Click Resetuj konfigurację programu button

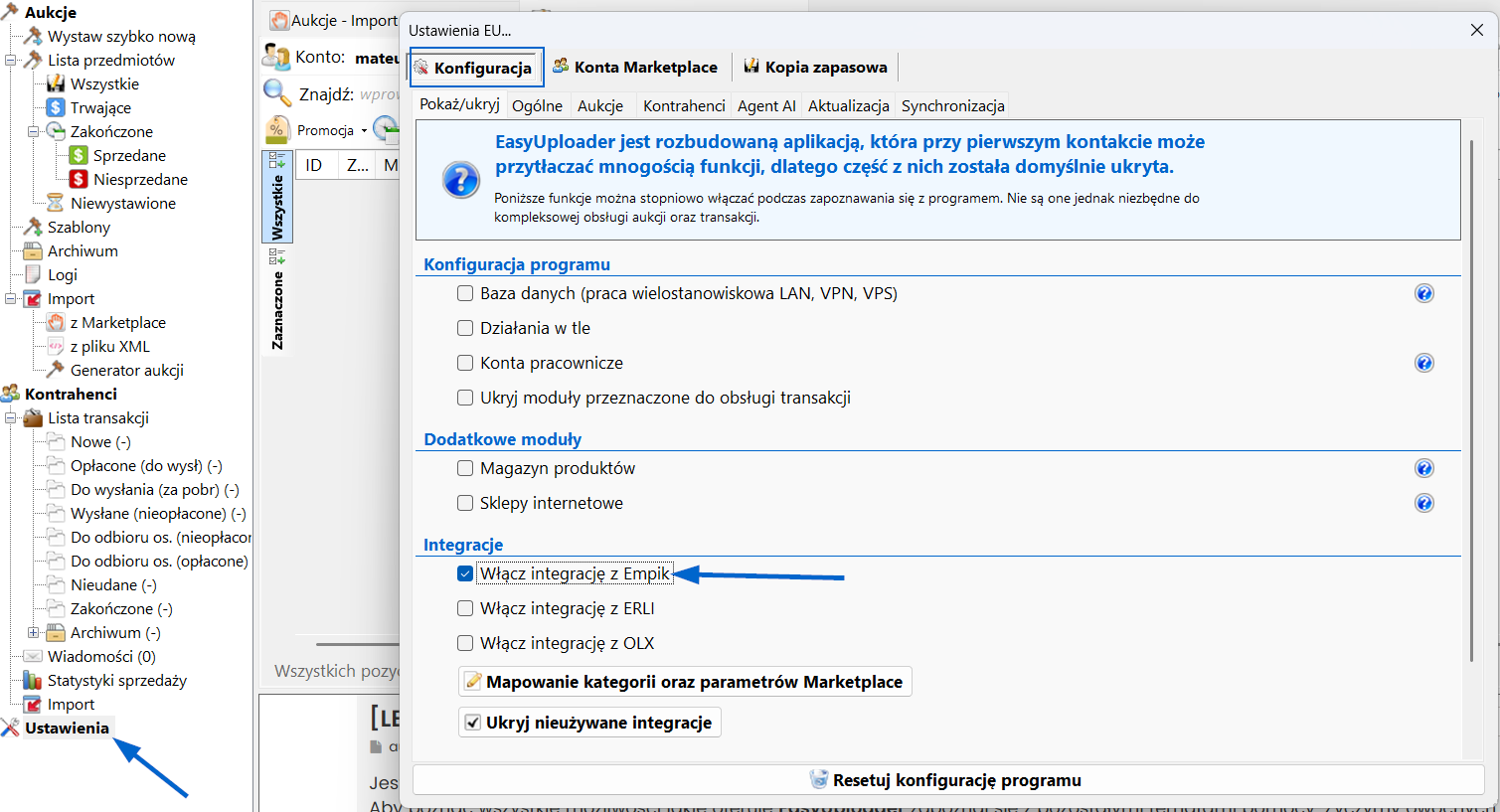pos(947,780)
